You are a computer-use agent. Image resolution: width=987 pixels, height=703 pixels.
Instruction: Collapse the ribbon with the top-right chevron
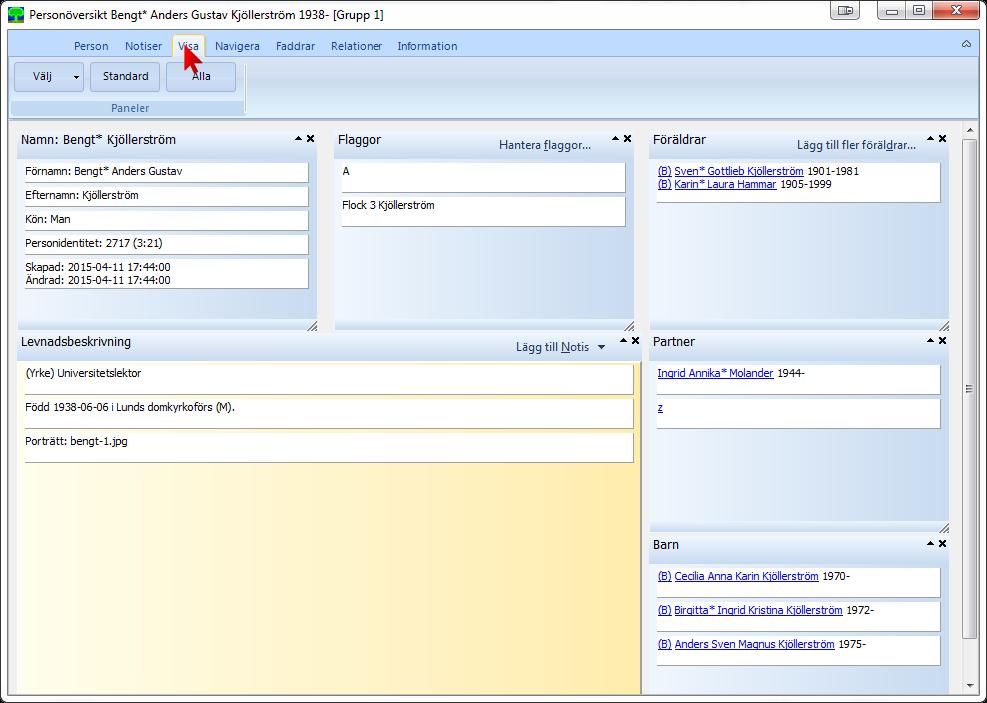966,44
